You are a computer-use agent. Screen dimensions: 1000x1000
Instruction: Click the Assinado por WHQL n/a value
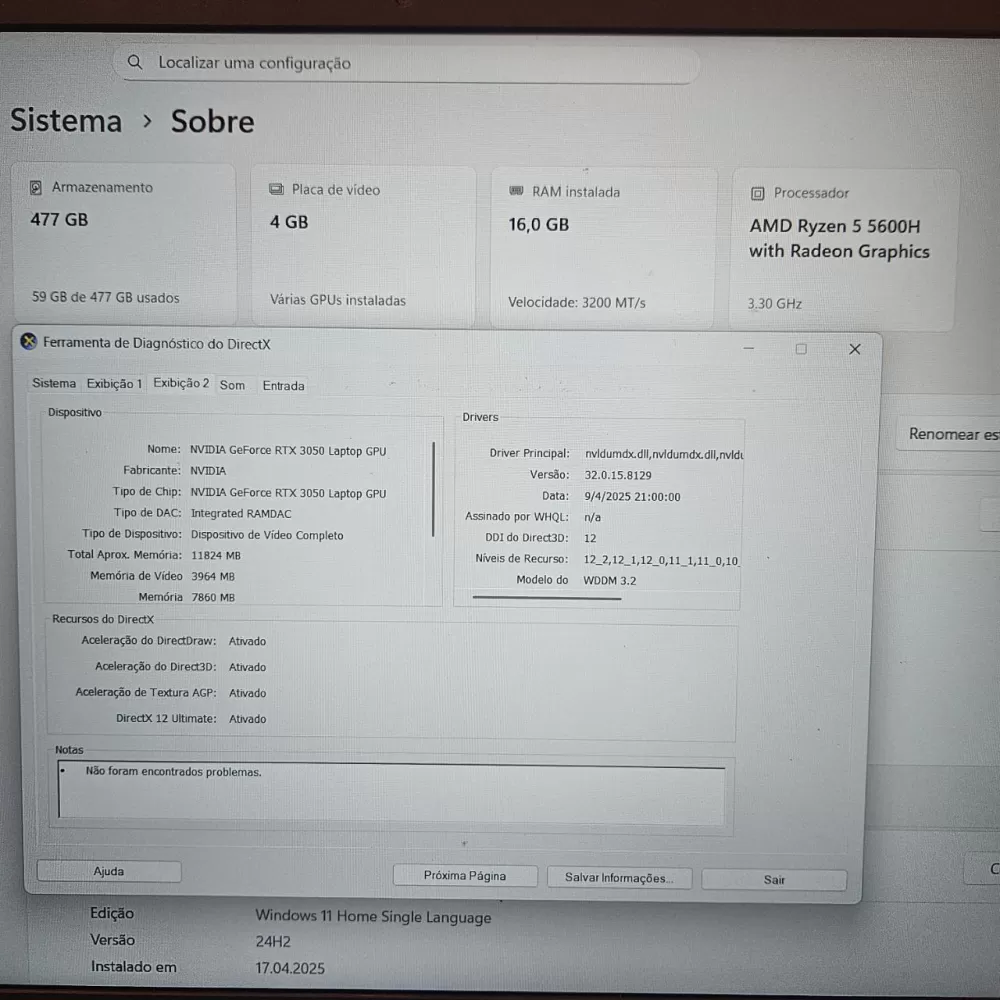[592, 517]
